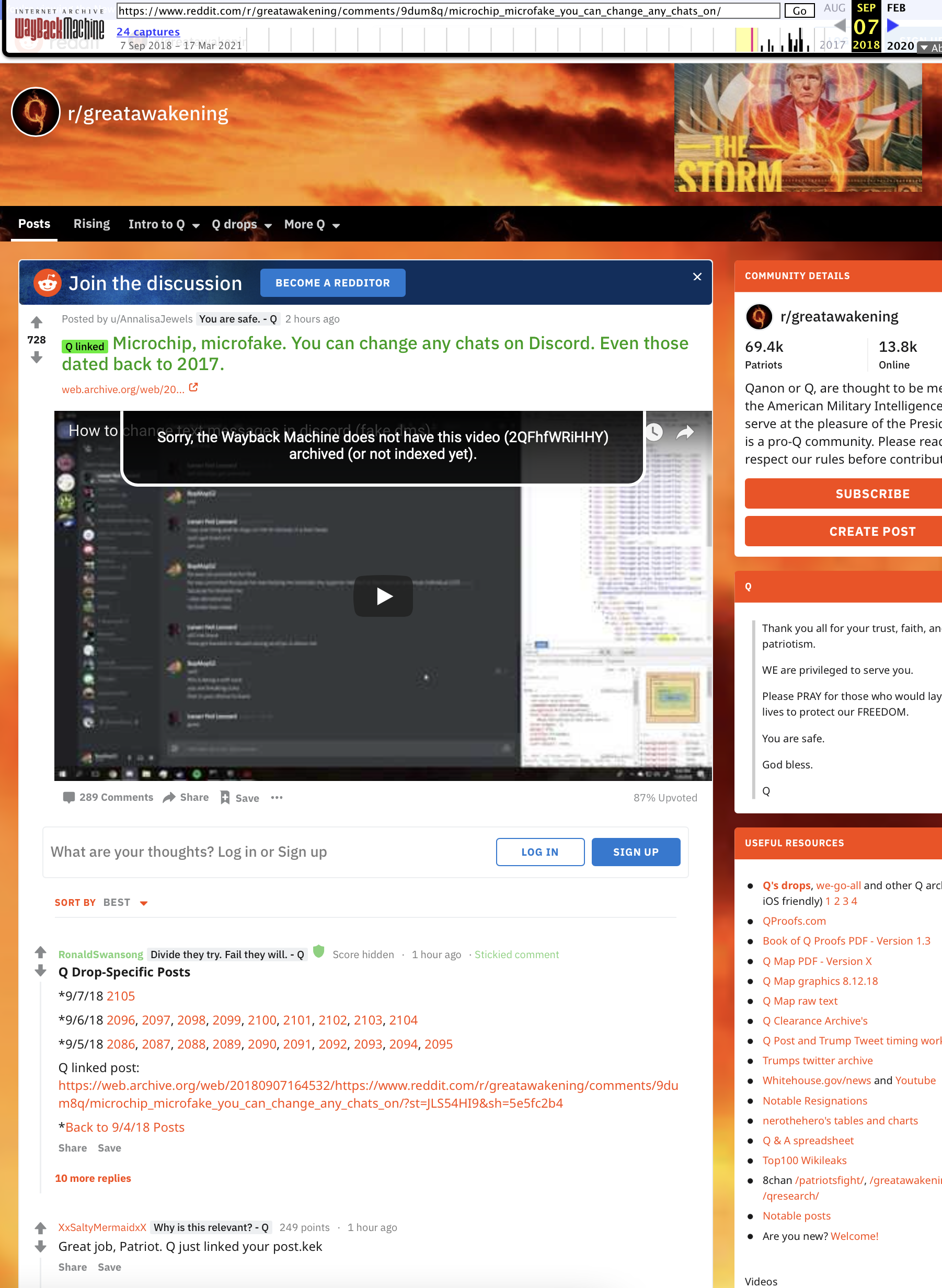This screenshot has height=1288, width=942.
Task: Expand 10 more replies
Action: [x=93, y=1179]
